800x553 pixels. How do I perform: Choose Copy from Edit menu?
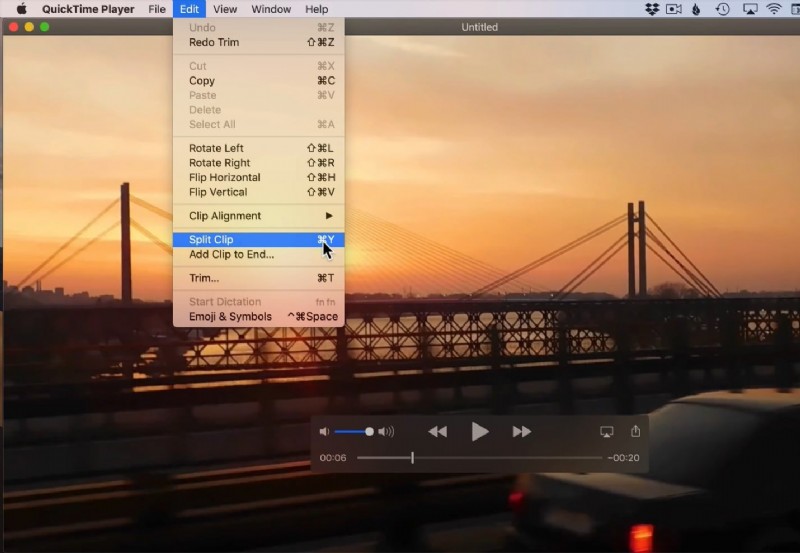pos(259,81)
